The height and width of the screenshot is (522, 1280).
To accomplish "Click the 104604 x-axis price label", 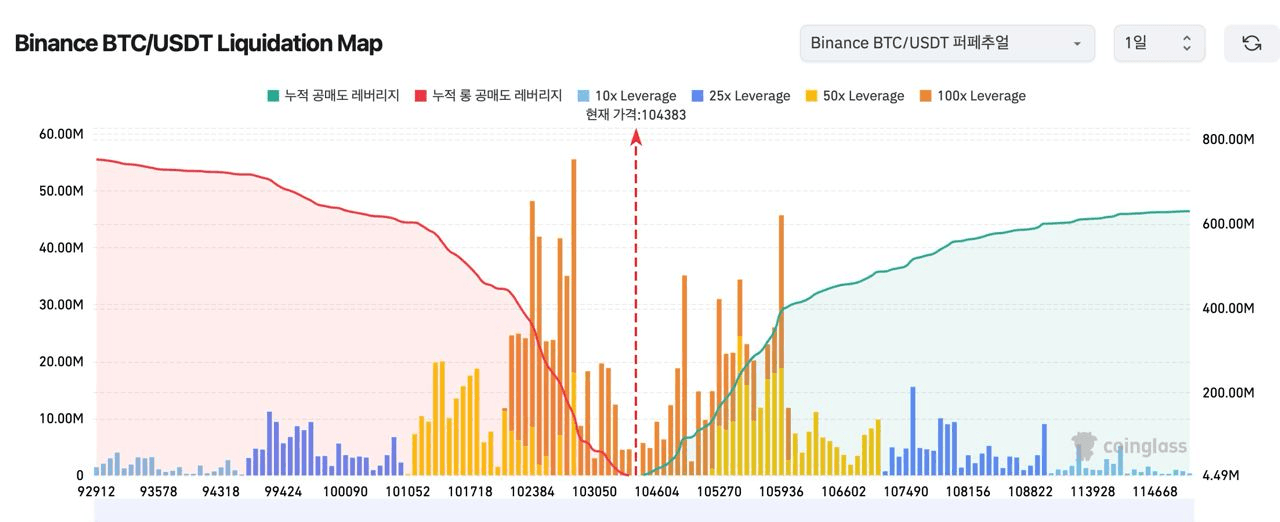I will [x=658, y=491].
